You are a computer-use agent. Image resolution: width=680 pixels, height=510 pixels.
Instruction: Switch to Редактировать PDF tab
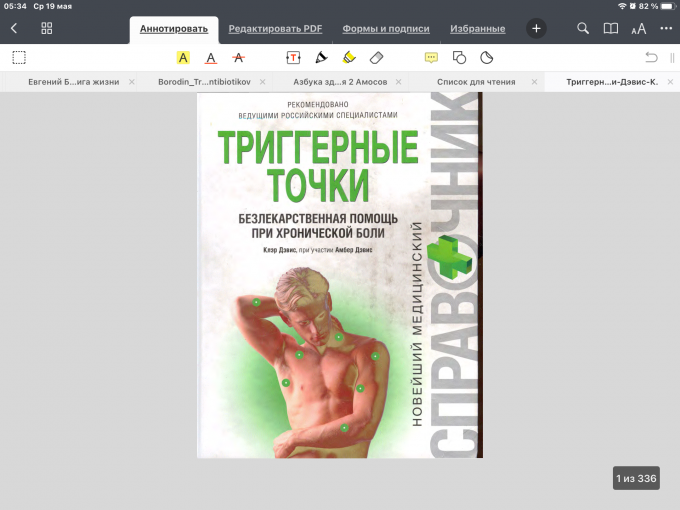(275, 29)
